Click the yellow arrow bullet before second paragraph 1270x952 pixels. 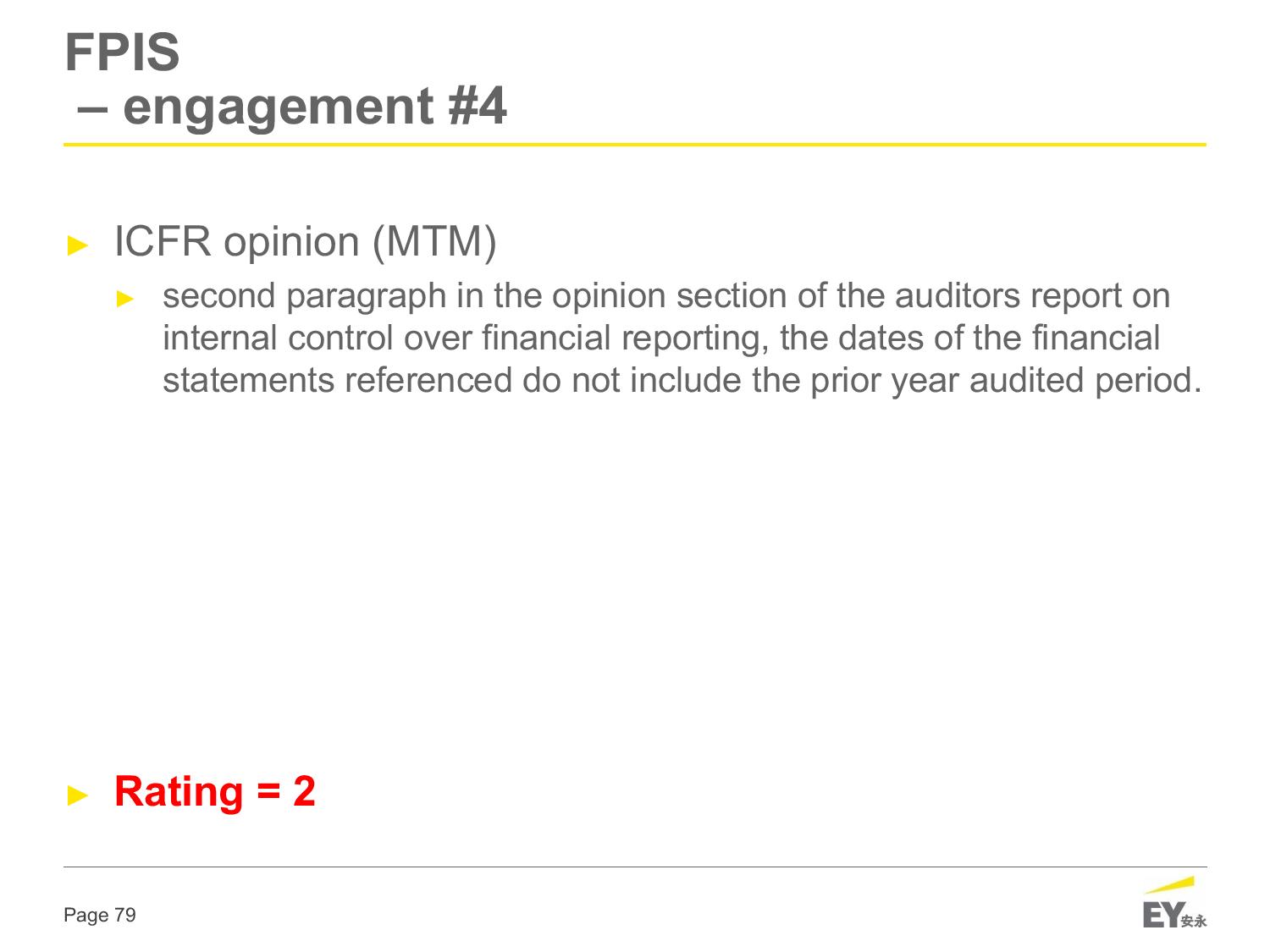point(125,298)
